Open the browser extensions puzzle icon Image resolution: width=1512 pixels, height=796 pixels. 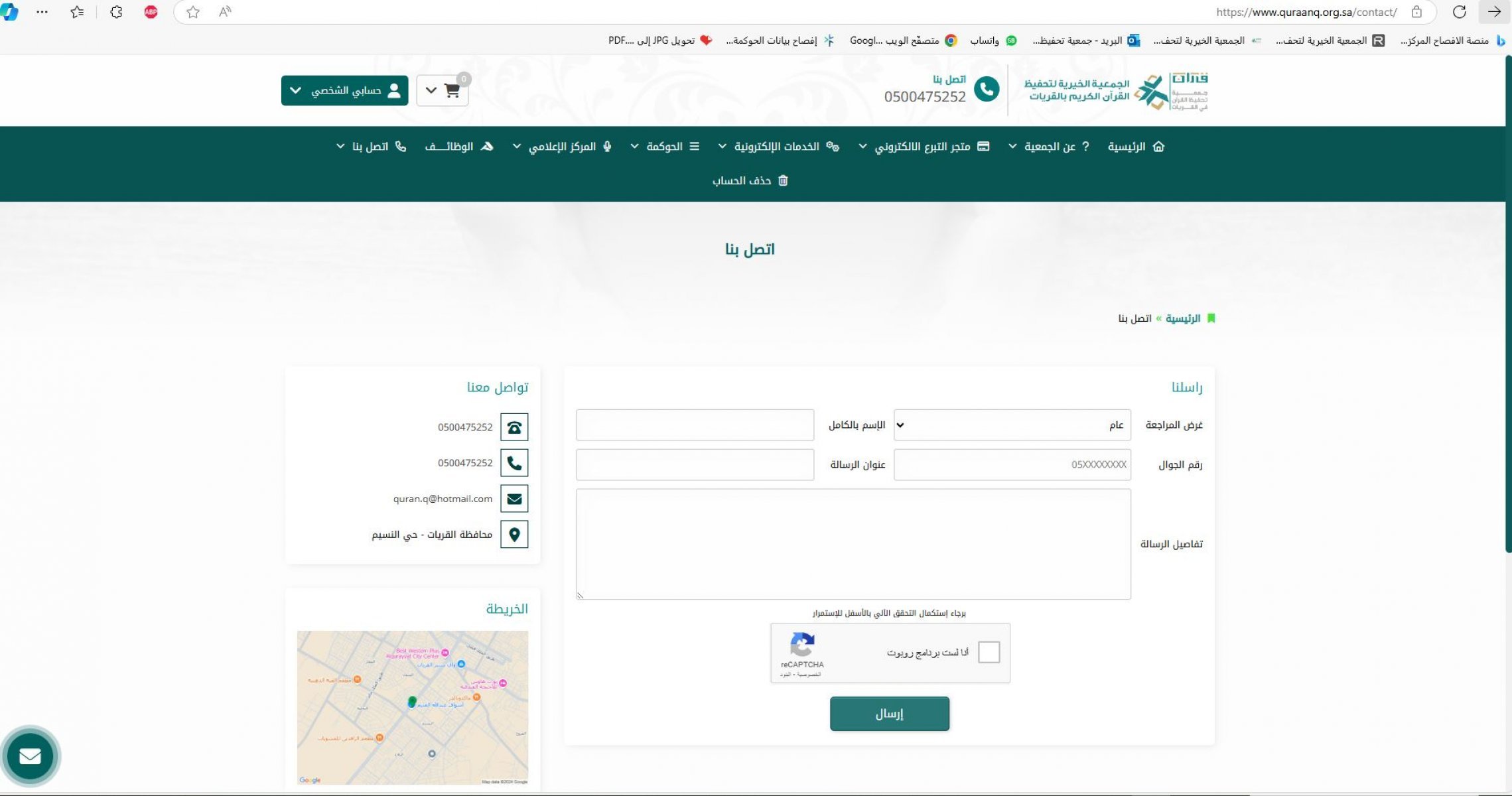(x=116, y=12)
